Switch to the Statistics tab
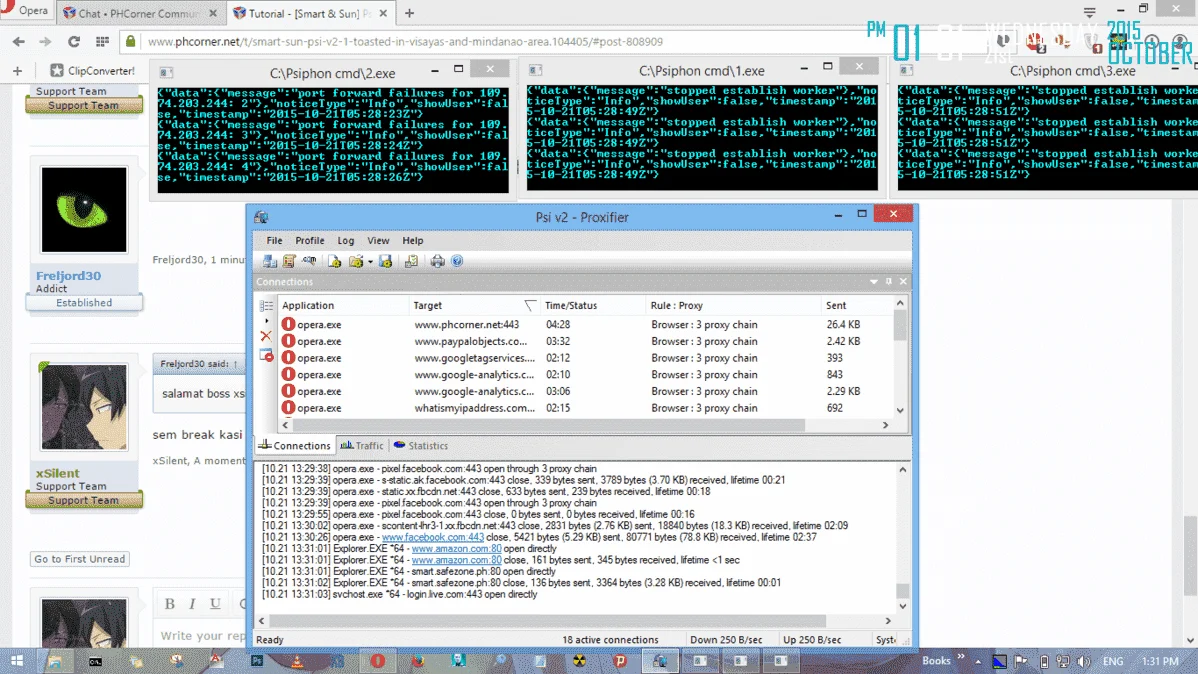1198x674 pixels. 421,446
